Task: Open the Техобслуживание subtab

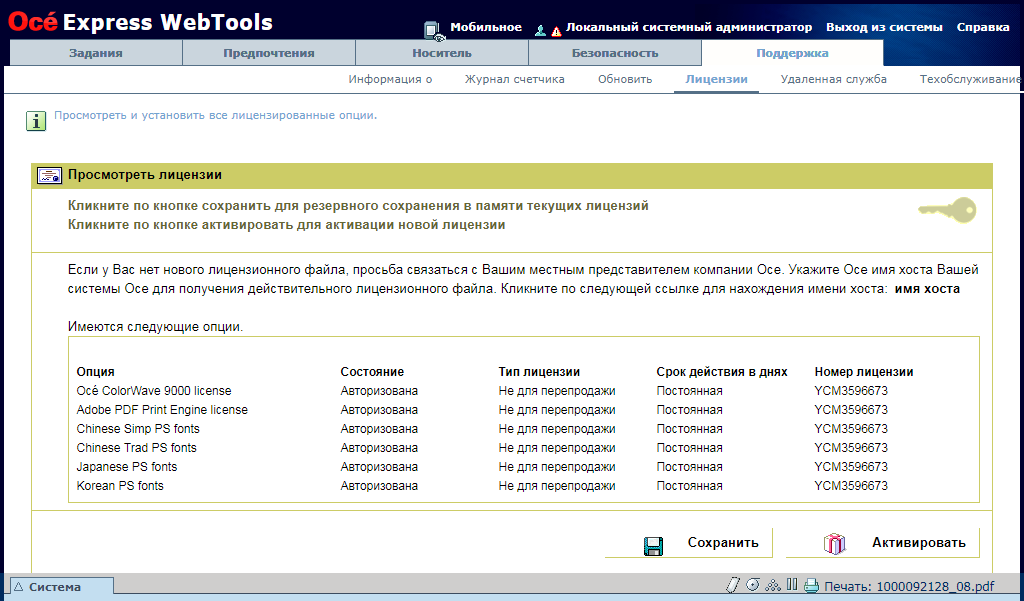Action: (971, 79)
